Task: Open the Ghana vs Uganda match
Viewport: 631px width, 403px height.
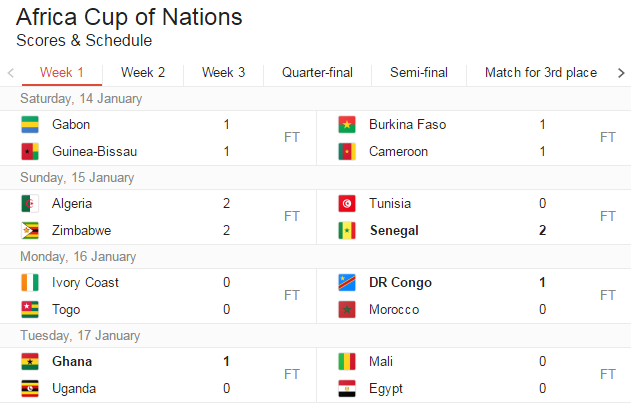Action: [158, 375]
